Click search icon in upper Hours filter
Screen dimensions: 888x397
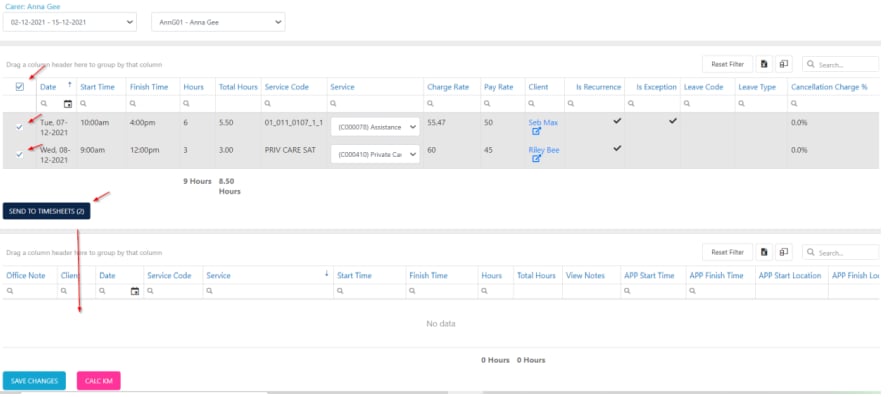click(187, 104)
